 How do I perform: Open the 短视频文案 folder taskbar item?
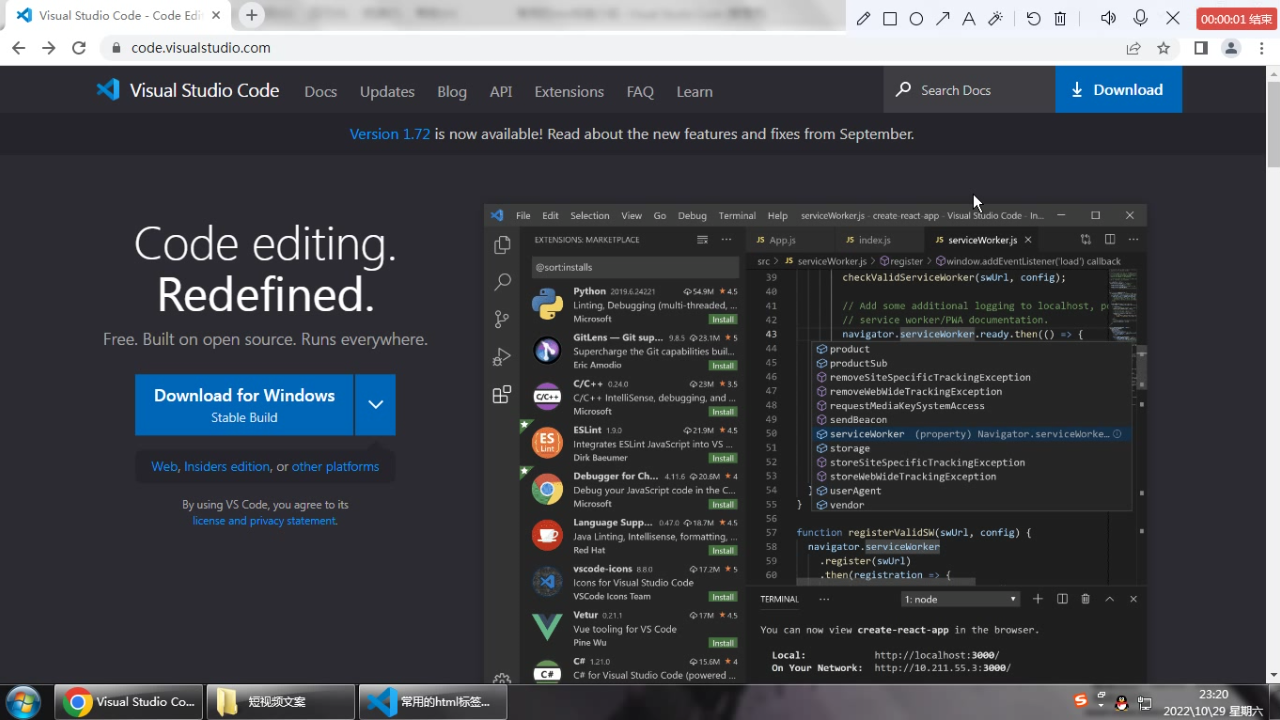280,702
